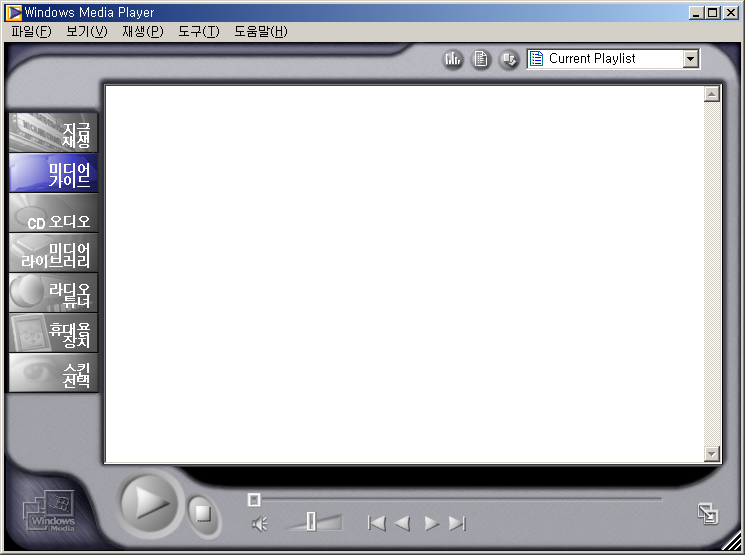Viewport: 745px width, 555px height.
Task: Toggle playlist pane icon
Action: tap(481, 59)
